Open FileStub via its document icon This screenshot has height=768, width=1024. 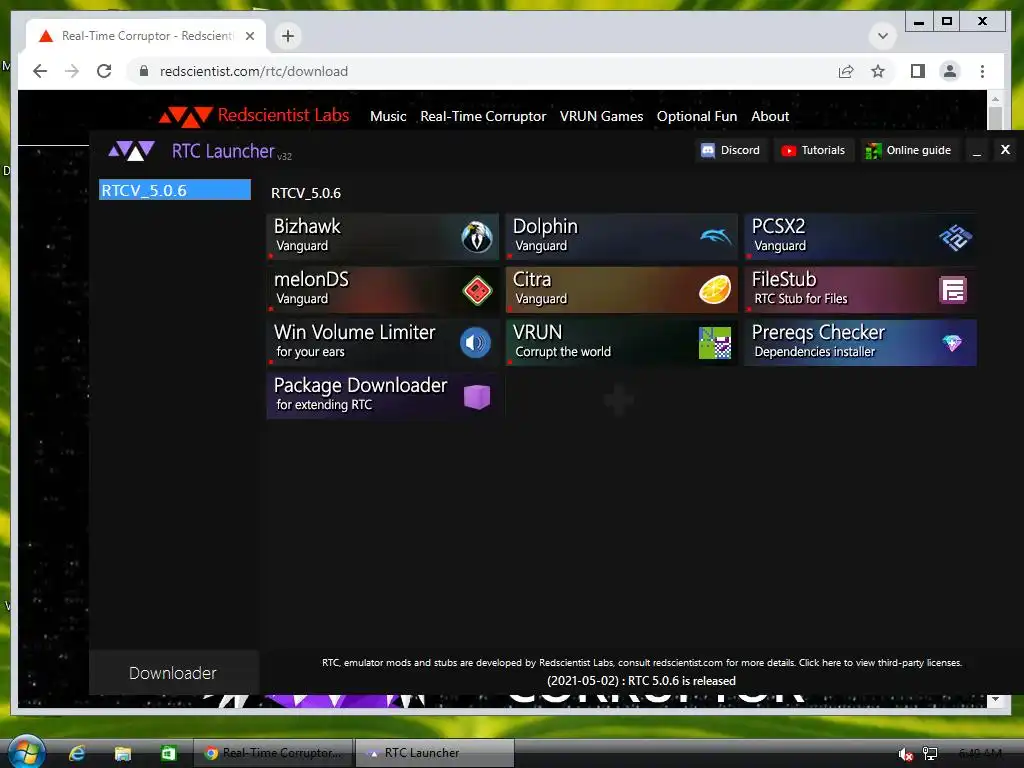point(953,290)
